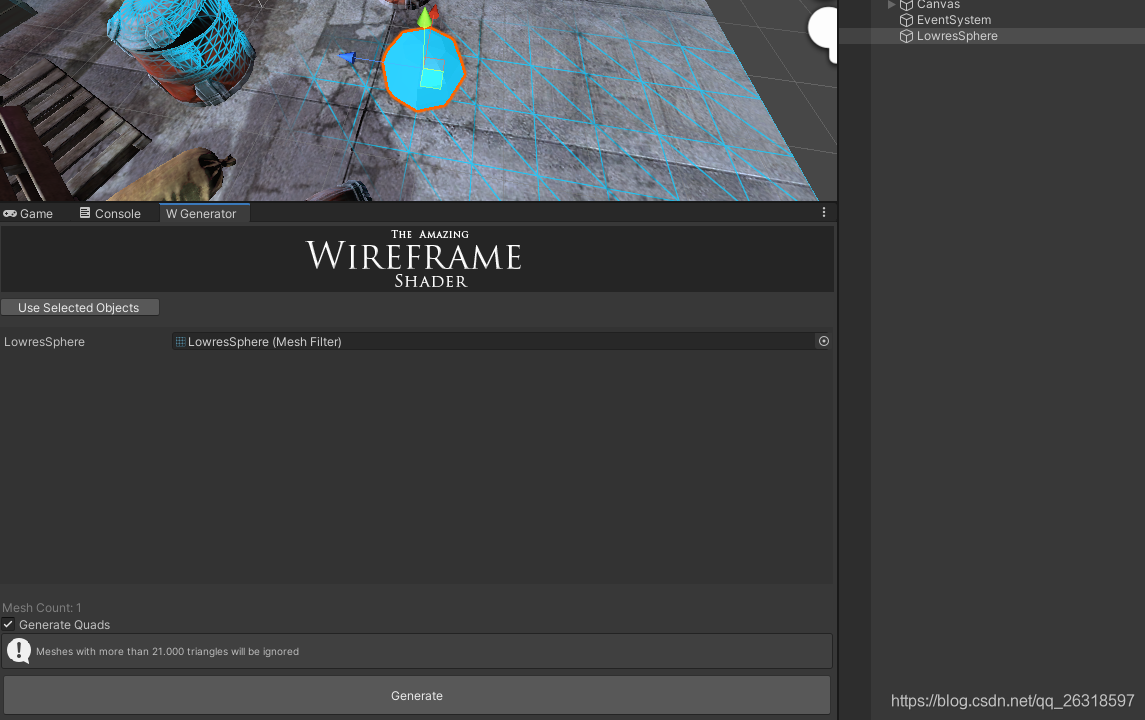
Task: Open object picker for Mesh Filter field
Action: [824, 341]
